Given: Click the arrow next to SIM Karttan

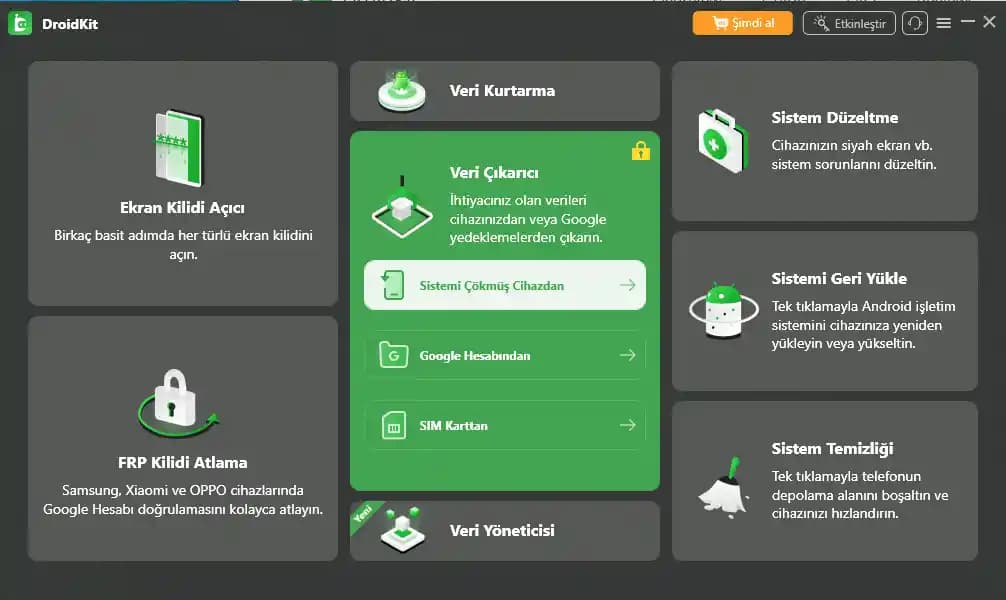Looking at the screenshot, I should pos(627,426).
